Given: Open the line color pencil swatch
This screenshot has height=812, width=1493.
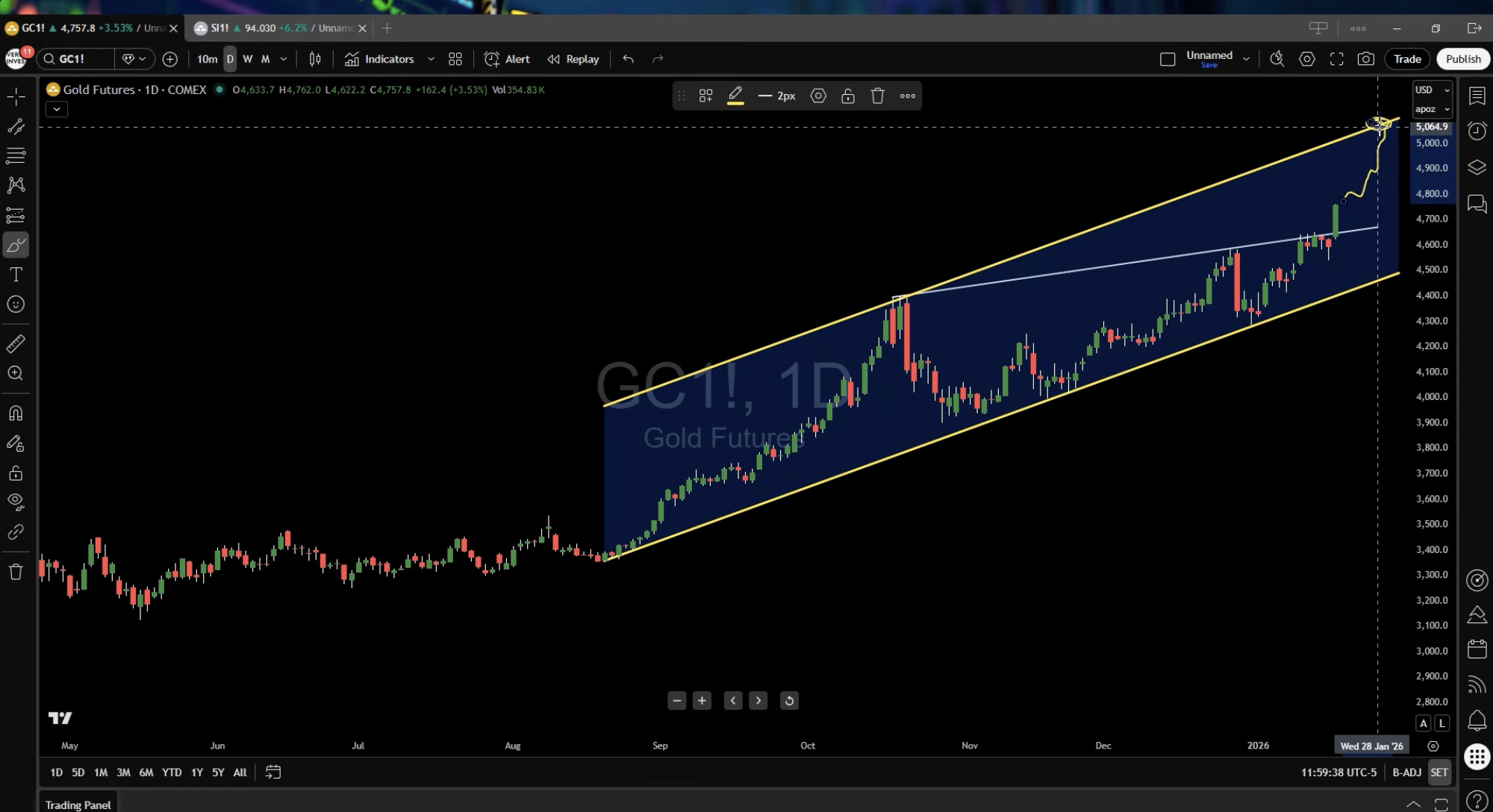Looking at the screenshot, I should point(735,96).
